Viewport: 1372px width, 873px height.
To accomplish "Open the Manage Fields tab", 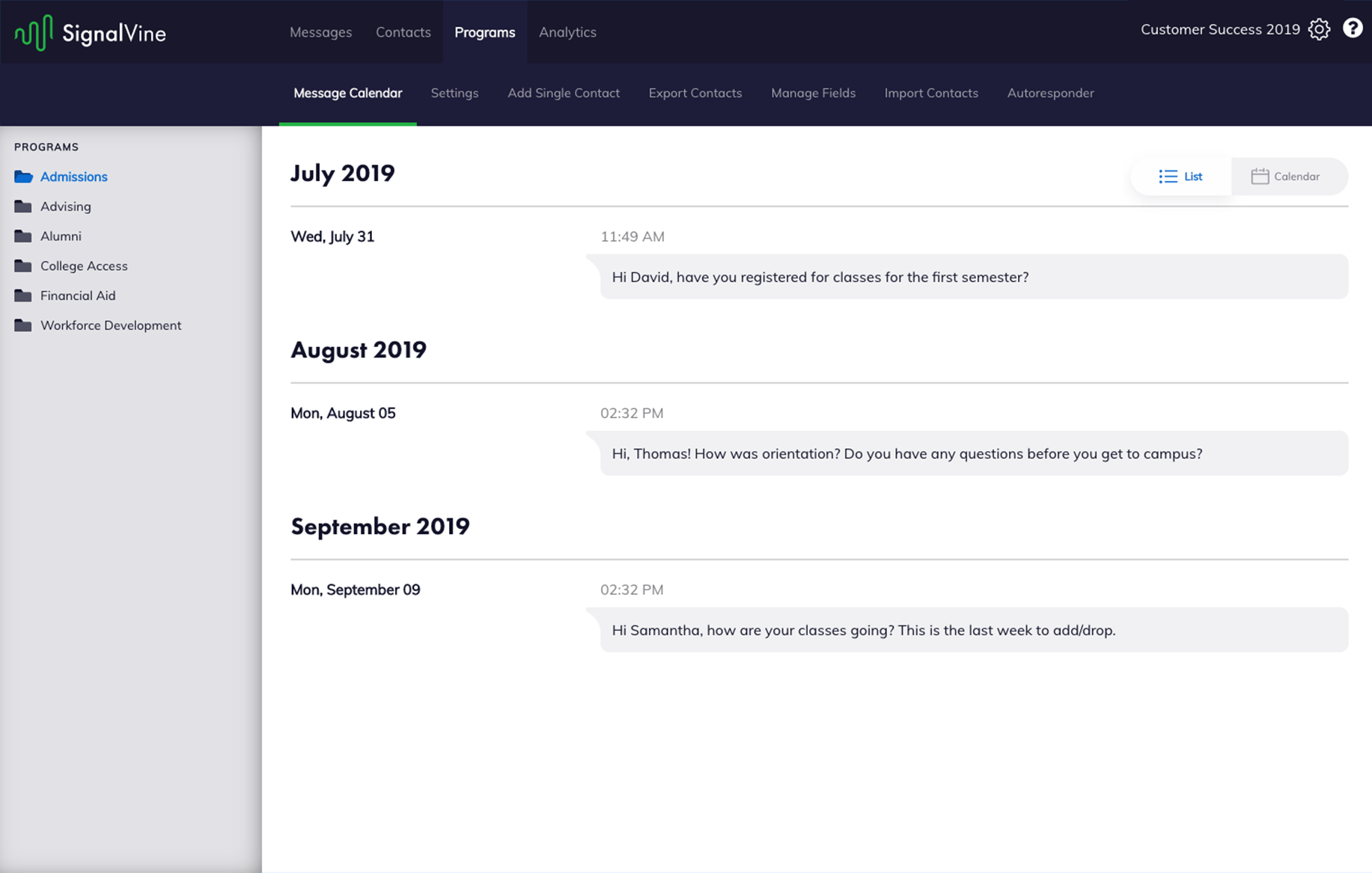I will 813,93.
